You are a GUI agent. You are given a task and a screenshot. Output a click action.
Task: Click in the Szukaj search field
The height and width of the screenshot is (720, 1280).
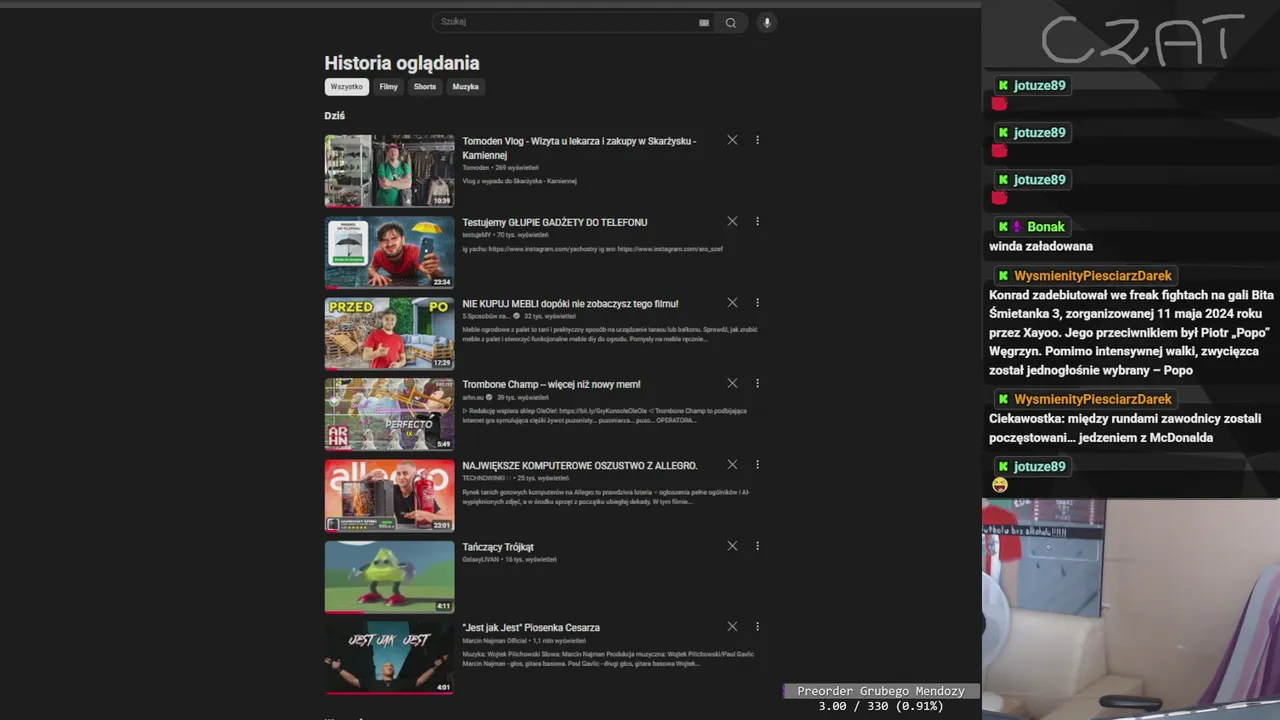click(565, 22)
